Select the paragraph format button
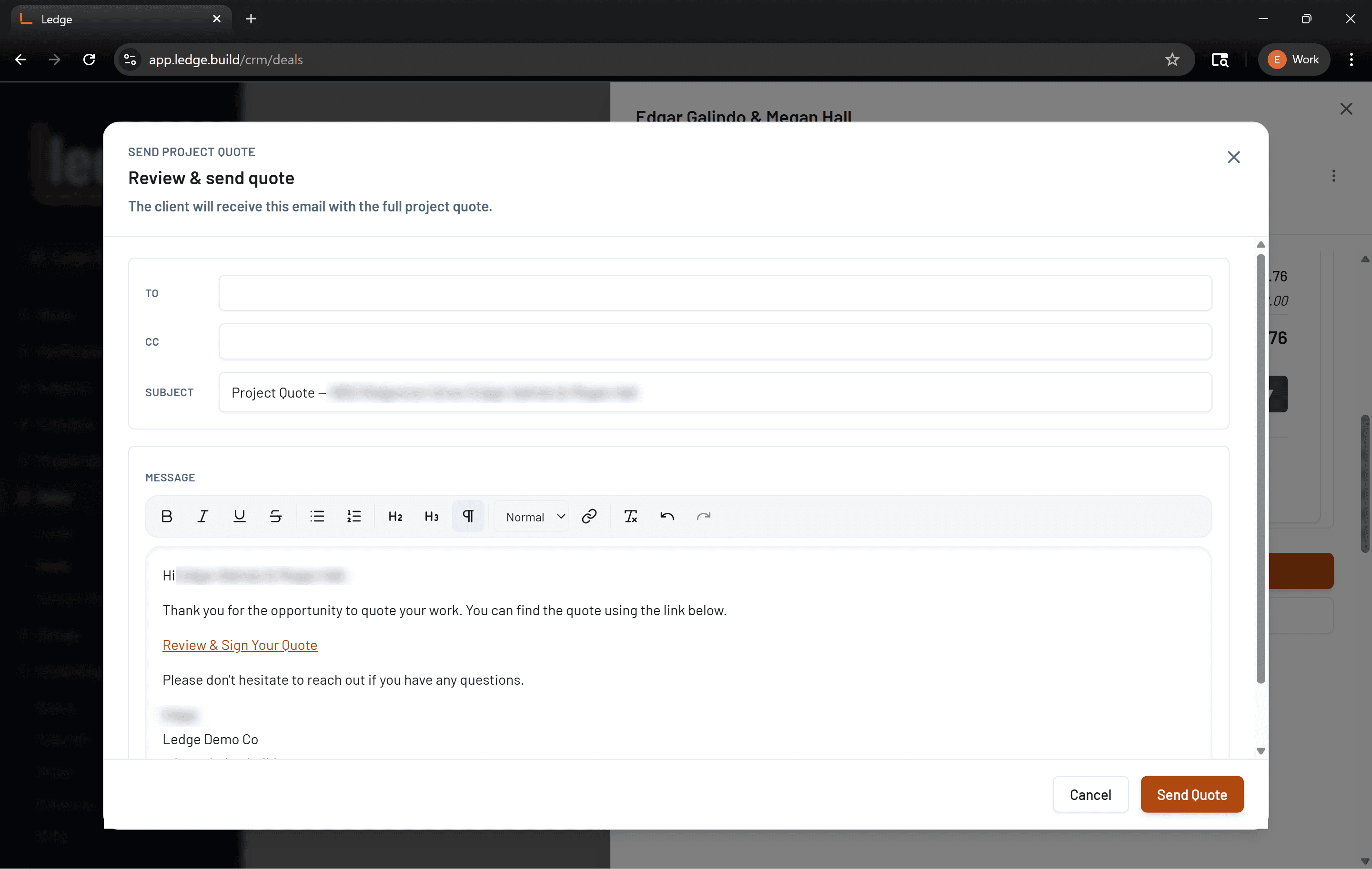The height and width of the screenshot is (869, 1372). point(468,517)
